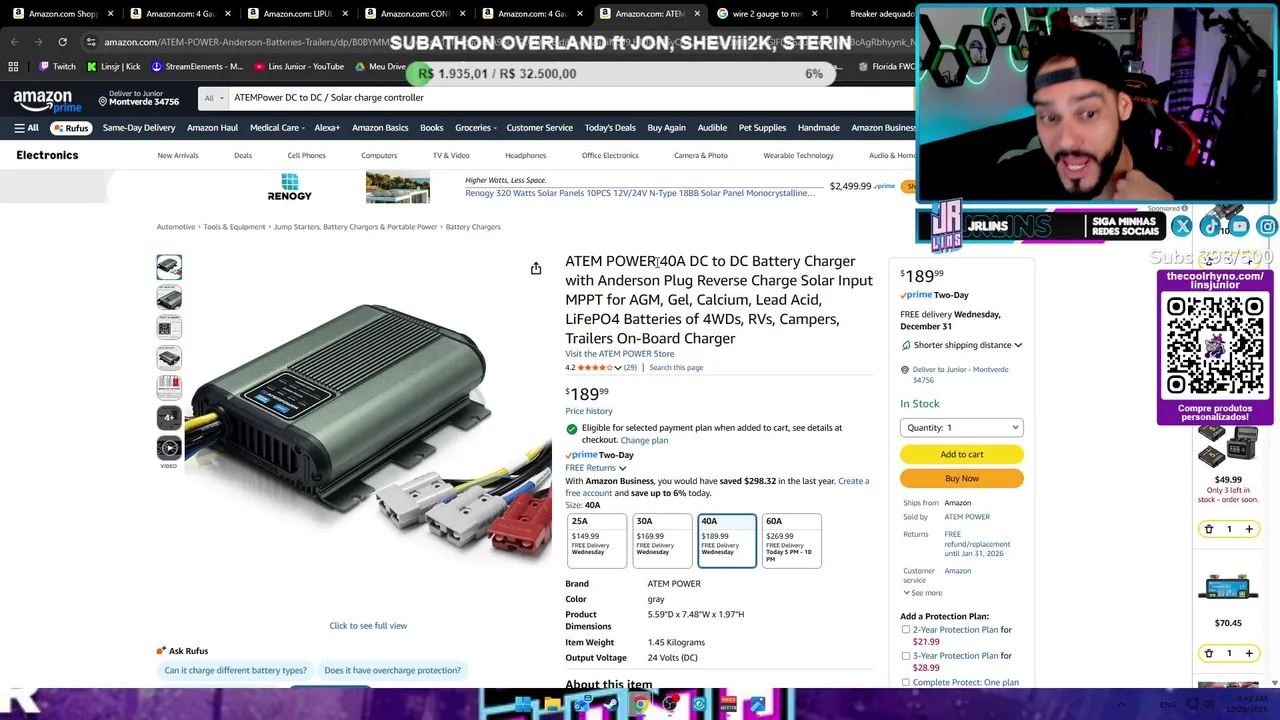Expand the star rating breakdown arrow
The width and height of the screenshot is (1280, 720).
[x=617, y=368]
